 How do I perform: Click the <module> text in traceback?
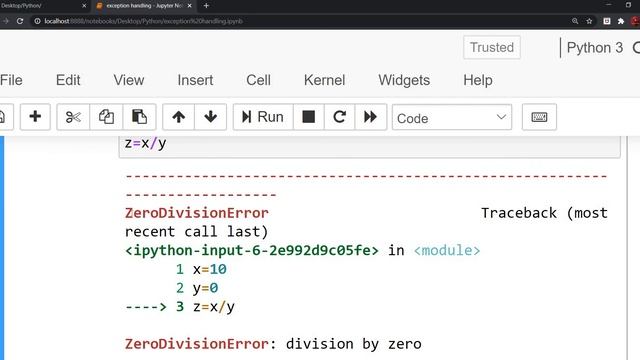point(447,250)
